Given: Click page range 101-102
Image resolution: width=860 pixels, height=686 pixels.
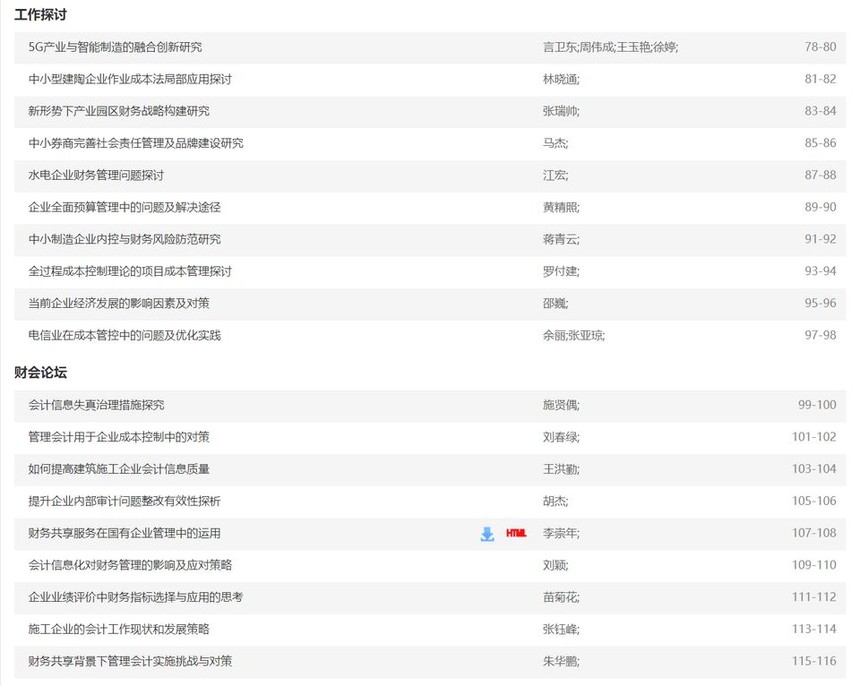Looking at the screenshot, I should 814,437.
